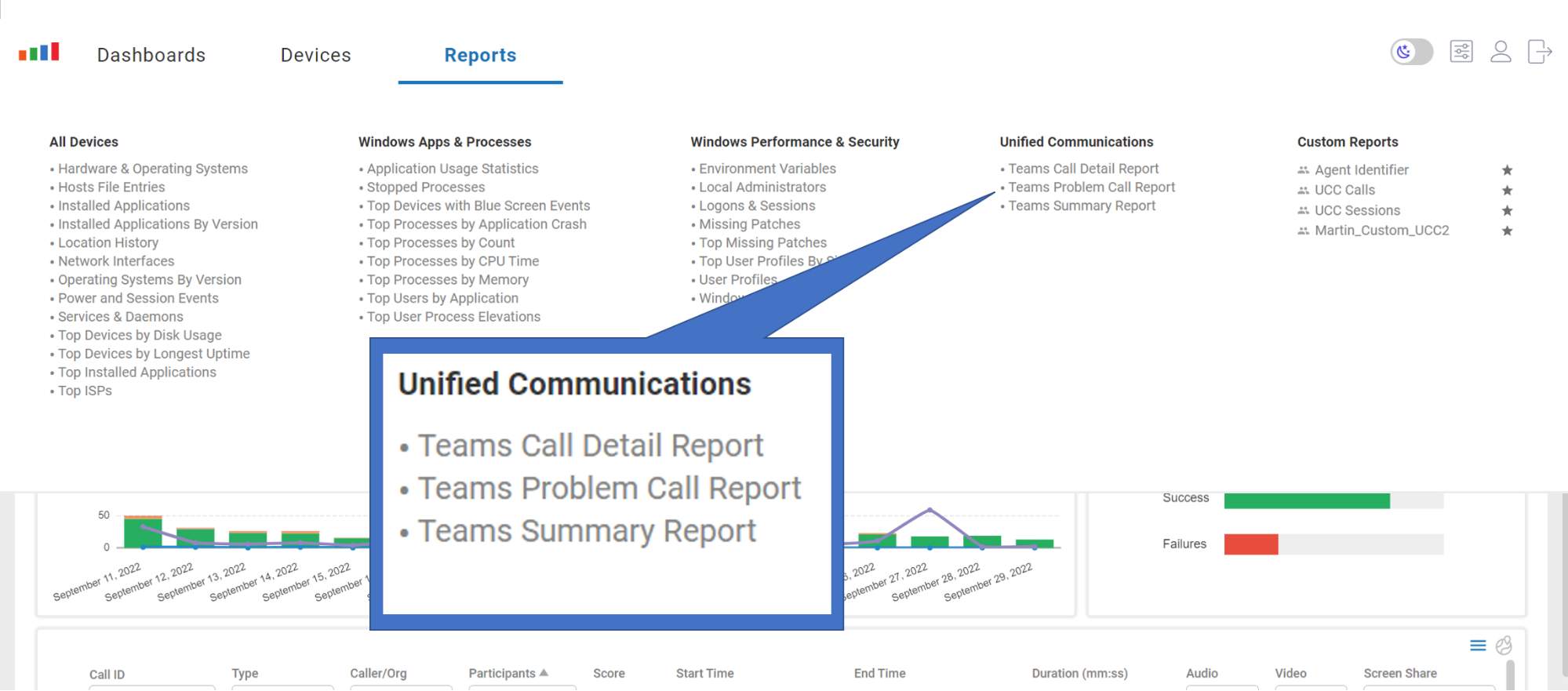
Task: Click star next to UCC Calls
Action: coord(1507,191)
